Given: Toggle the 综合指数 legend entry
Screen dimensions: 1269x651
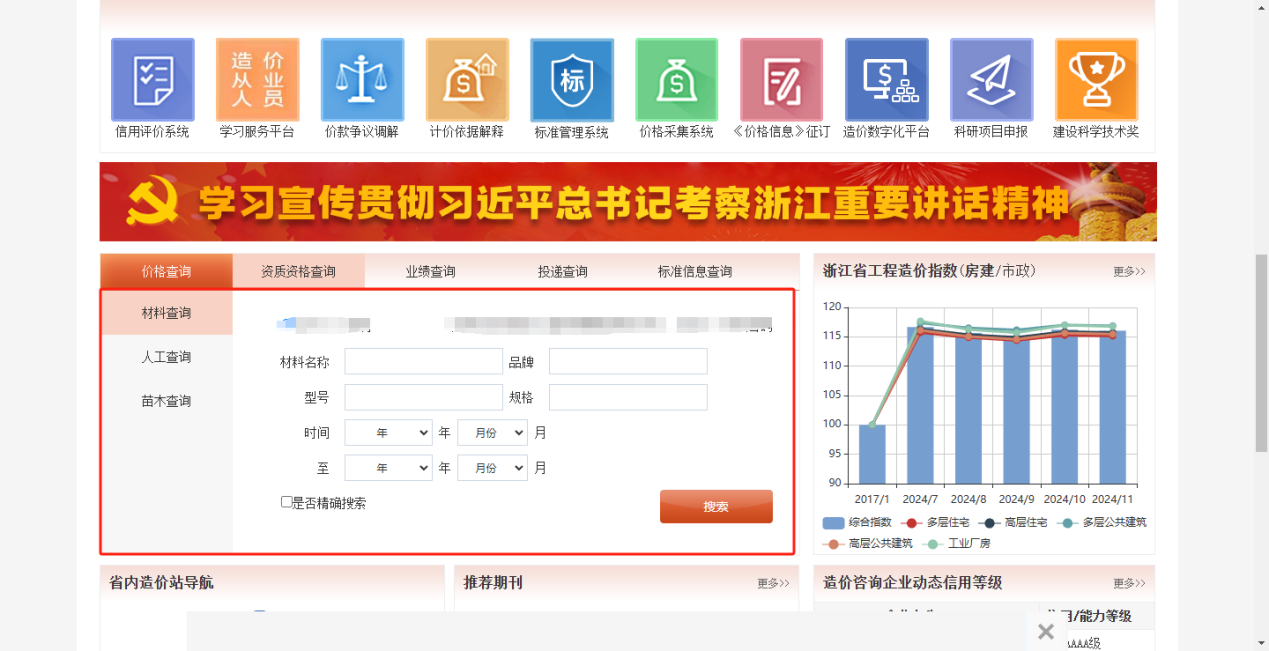Looking at the screenshot, I should pos(857,522).
